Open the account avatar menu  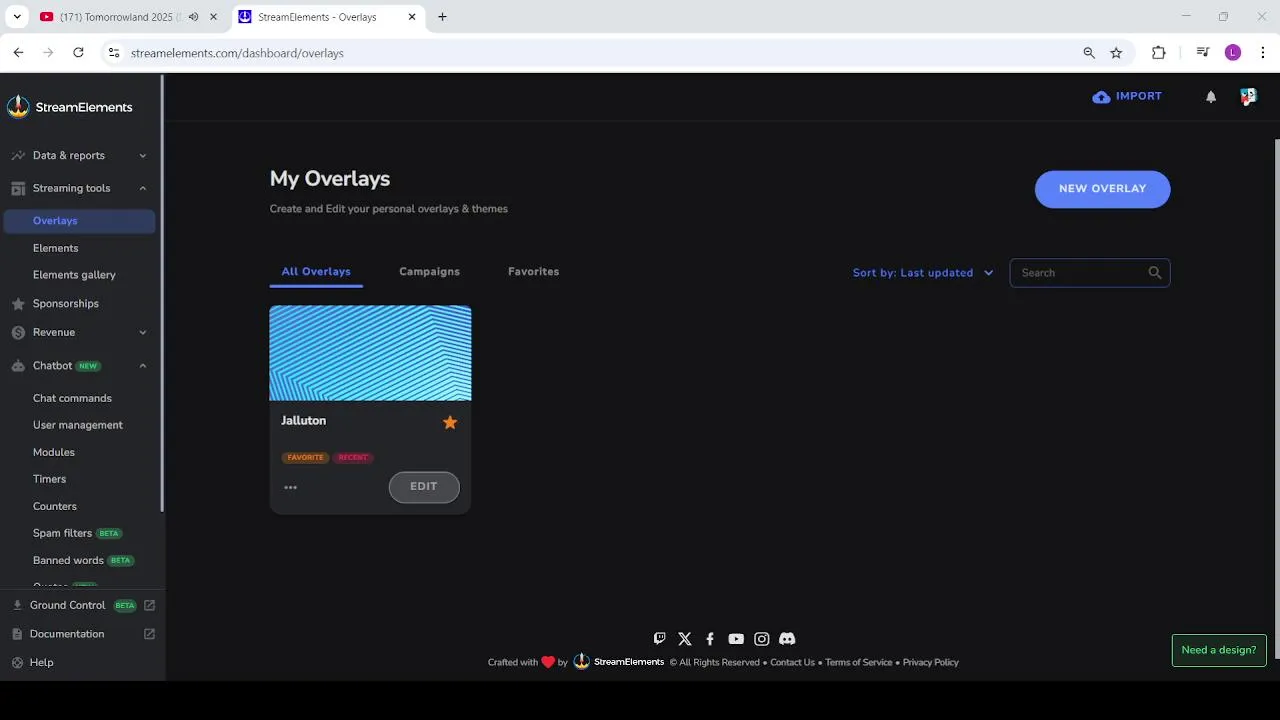click(x=1248, y=96)
